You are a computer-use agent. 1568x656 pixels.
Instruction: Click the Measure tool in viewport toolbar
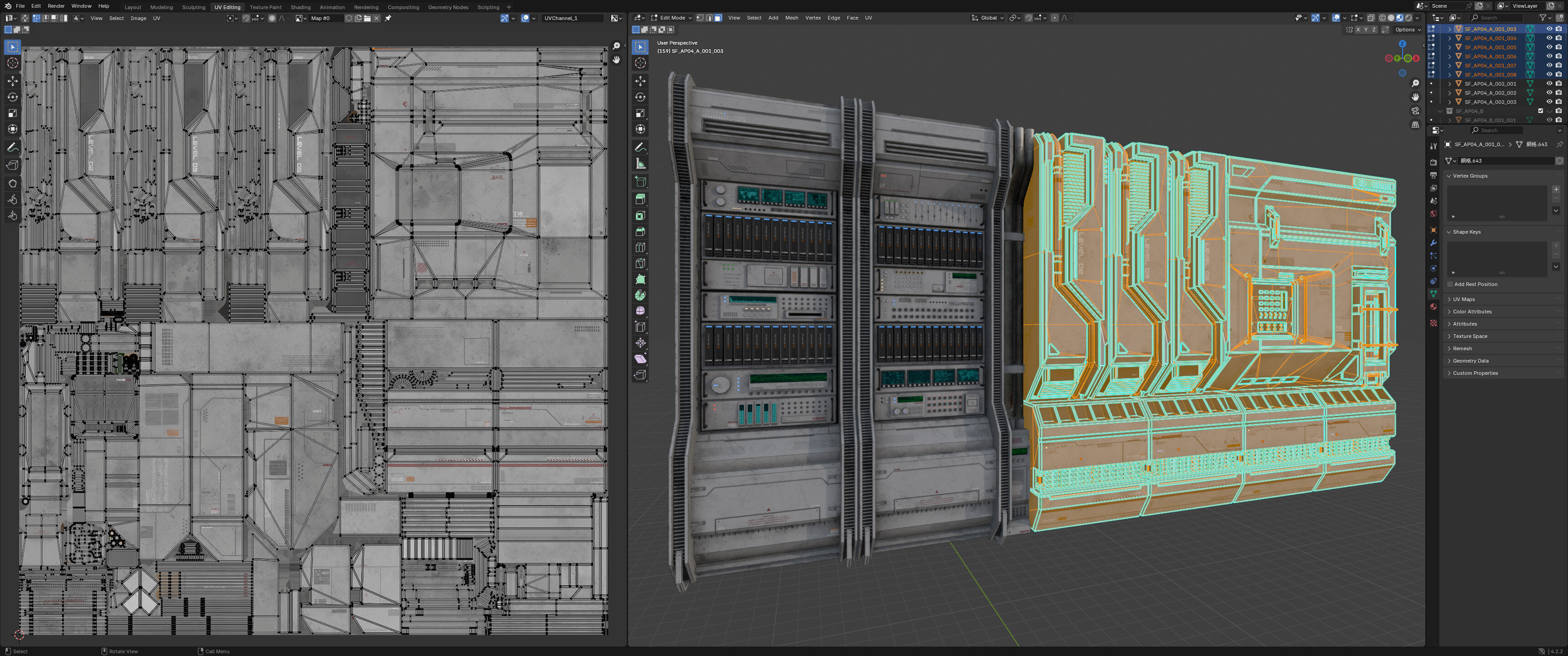(640, 164)
